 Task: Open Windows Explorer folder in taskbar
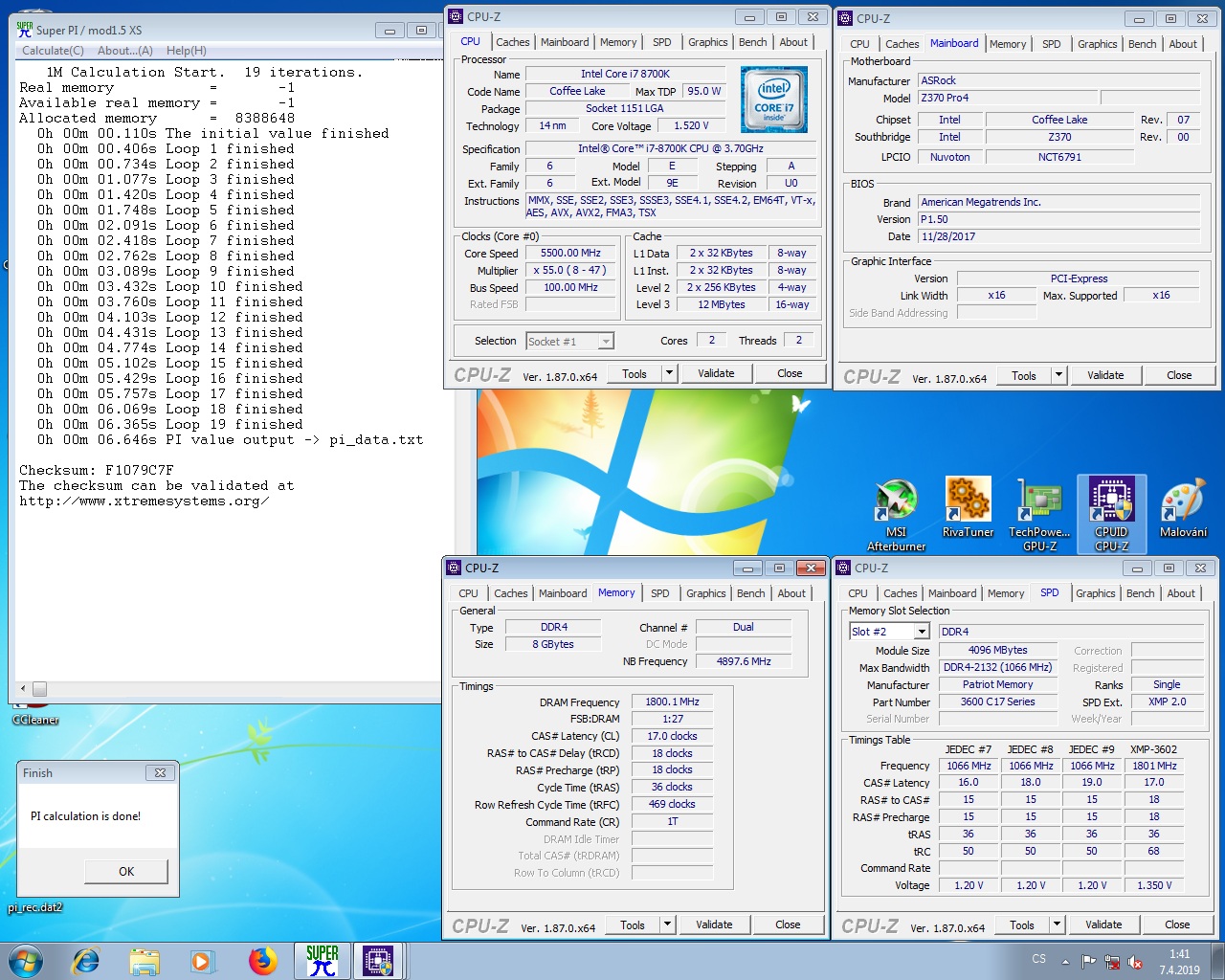click(145, 961)
